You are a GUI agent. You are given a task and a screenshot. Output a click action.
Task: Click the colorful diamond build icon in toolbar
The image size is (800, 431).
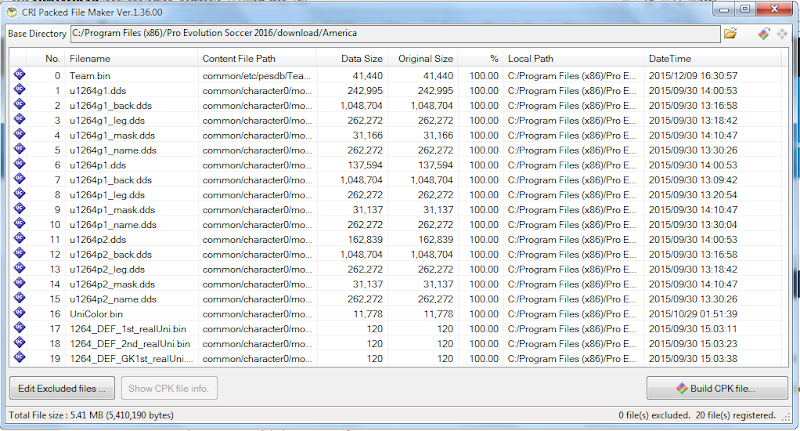[x=764, y=34]
